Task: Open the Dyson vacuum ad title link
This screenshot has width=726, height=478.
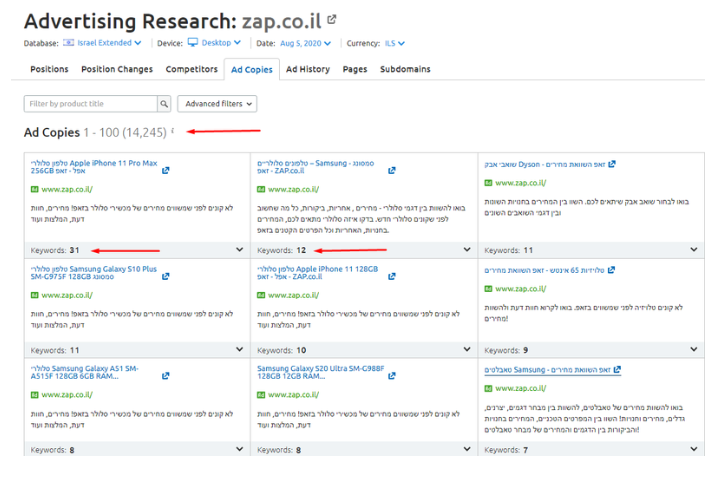Action: coord(544,164)
